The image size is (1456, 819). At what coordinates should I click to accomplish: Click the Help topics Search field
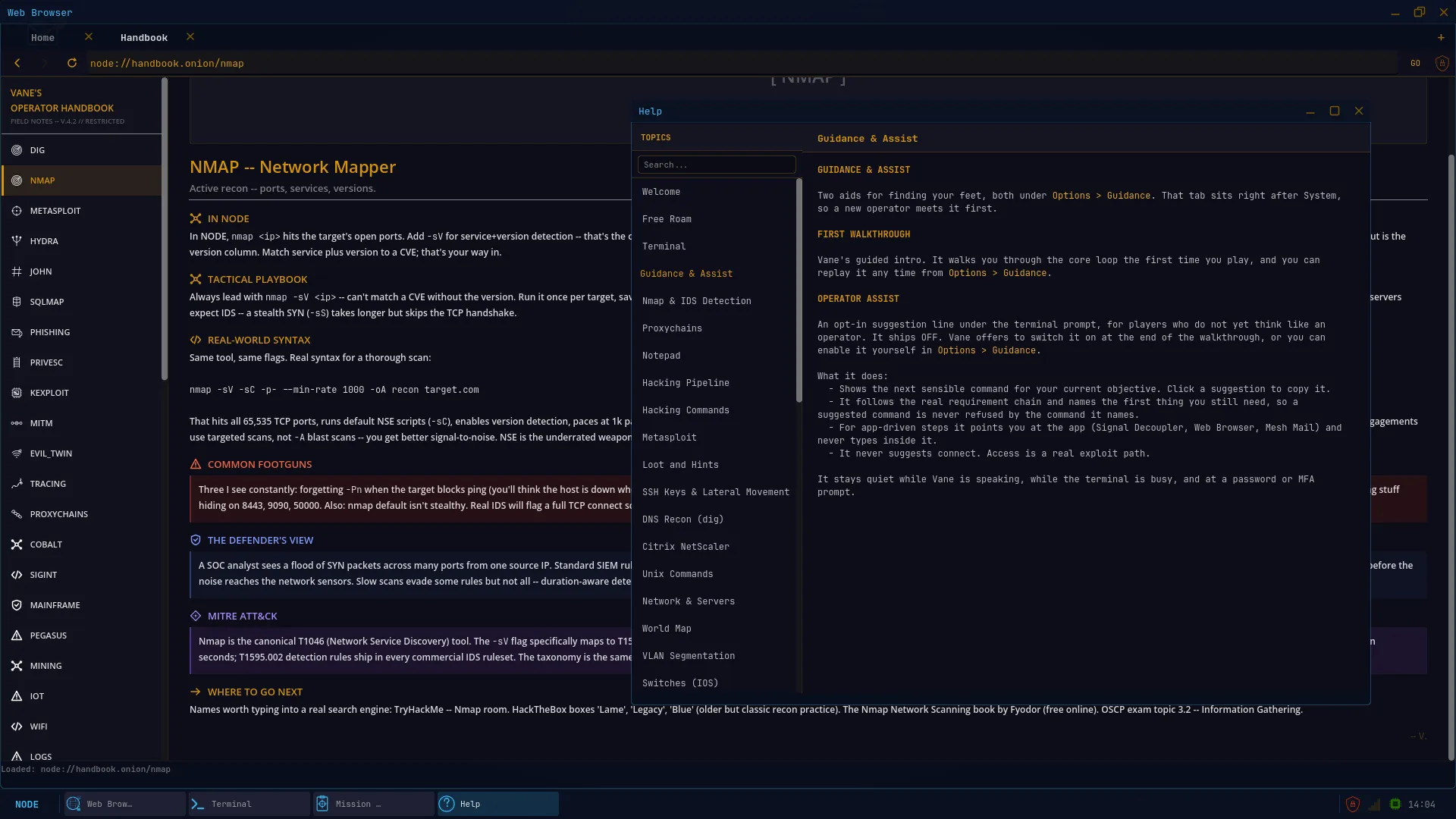click(717, 165)
